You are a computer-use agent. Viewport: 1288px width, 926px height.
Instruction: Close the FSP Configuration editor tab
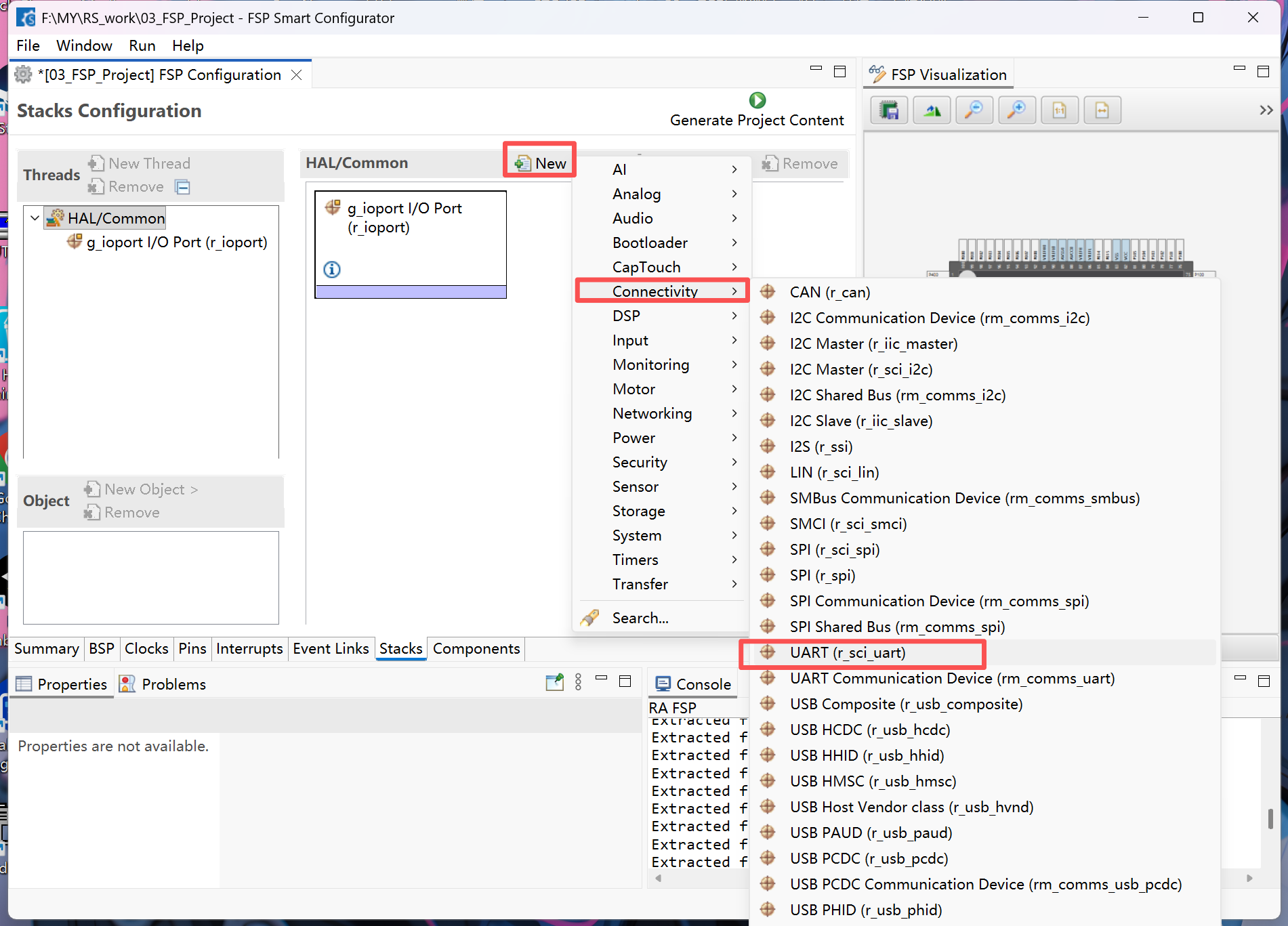(x=296, y=75)
